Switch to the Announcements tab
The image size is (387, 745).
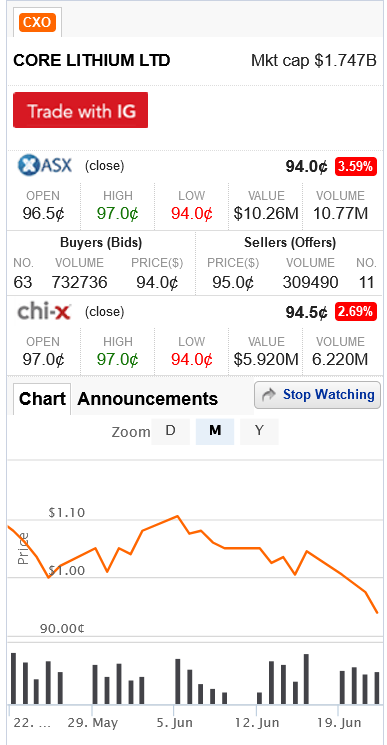point(147,399)
